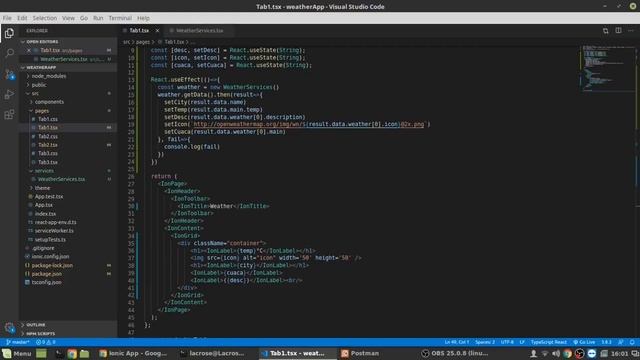The image size is (640, 360).
Task: Open the Manage gear at bottom of activity bar
Action: [9, 327]
